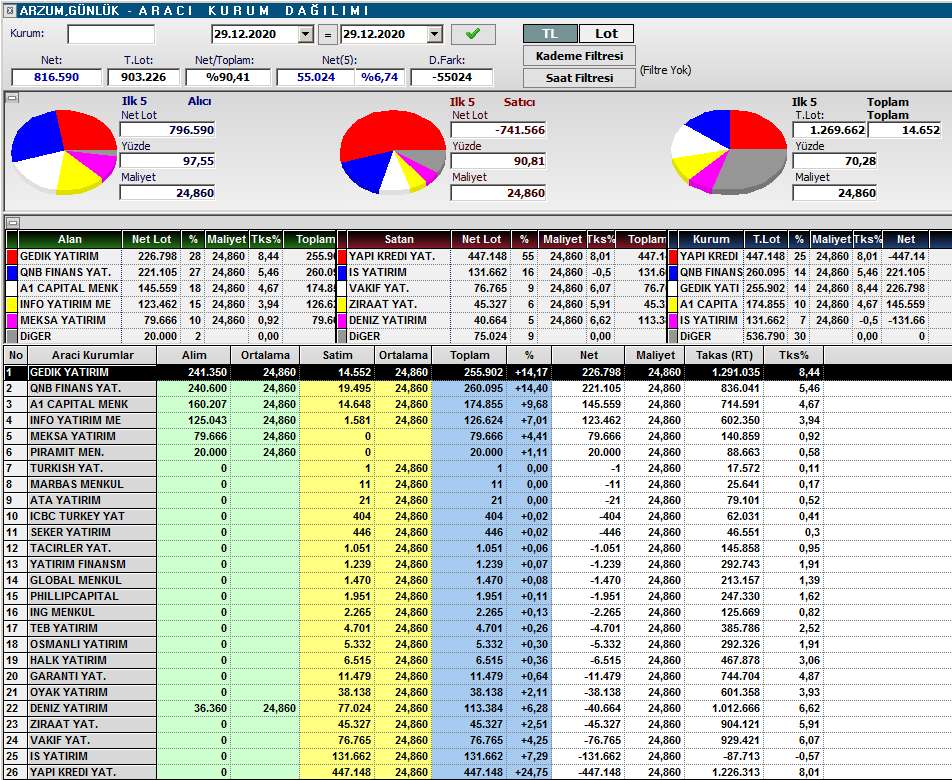Switch the view to Lot
Image resolution: width=952 pixels, height=780 pixels.
[x=607, y=34]
